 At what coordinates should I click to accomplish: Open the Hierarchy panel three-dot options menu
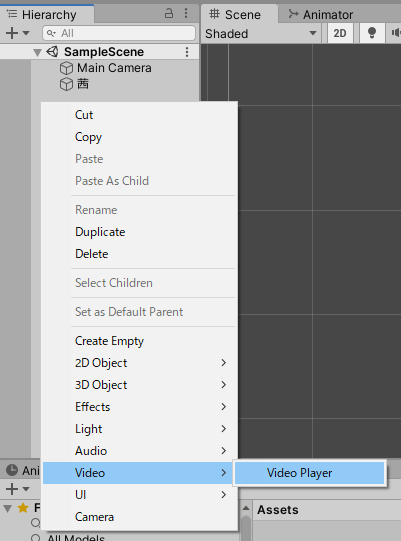186,13
